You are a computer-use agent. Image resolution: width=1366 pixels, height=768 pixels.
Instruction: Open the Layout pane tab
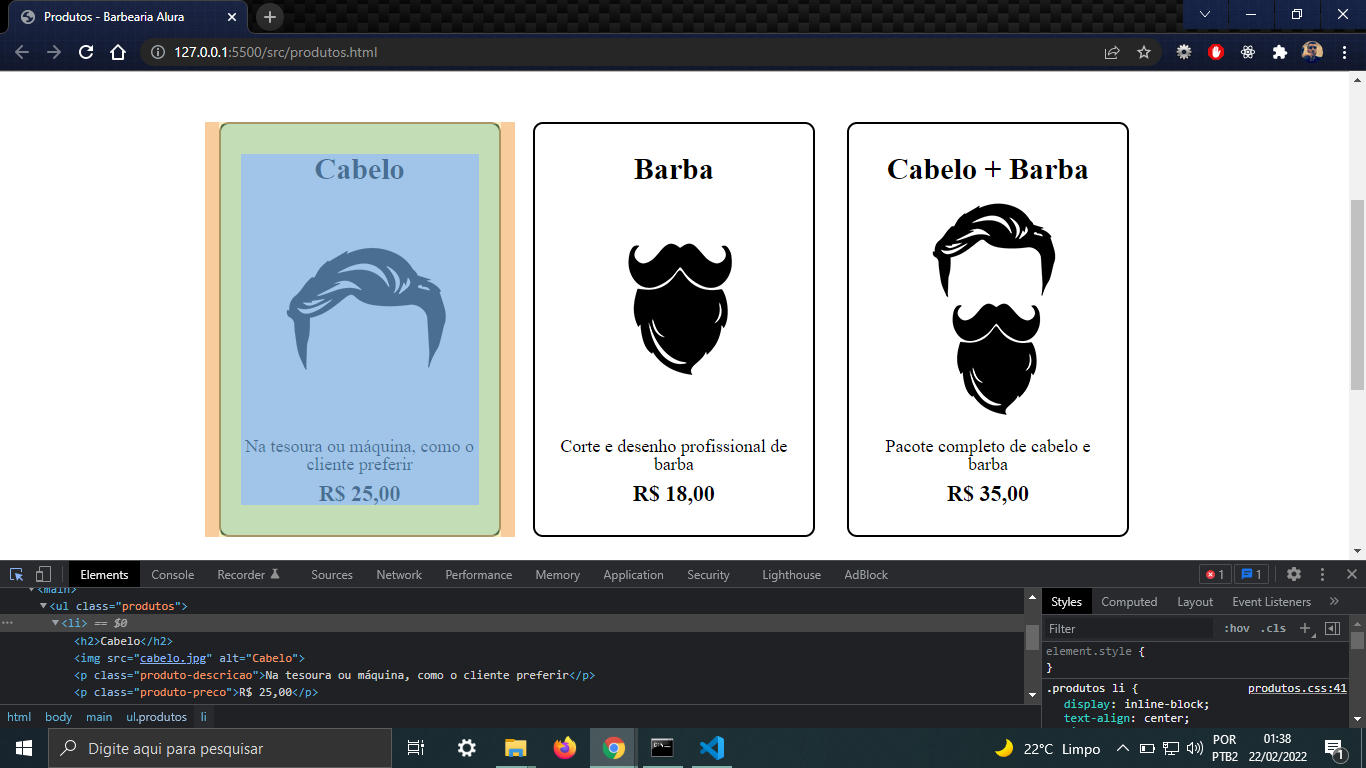pos(1195,601)
